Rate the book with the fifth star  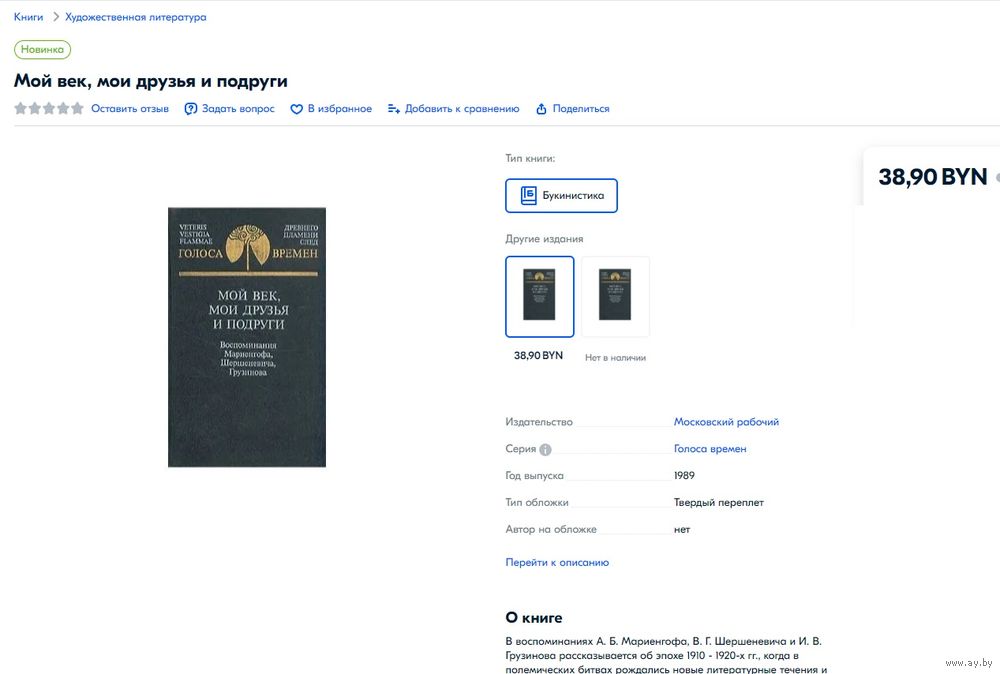(77, 108)
